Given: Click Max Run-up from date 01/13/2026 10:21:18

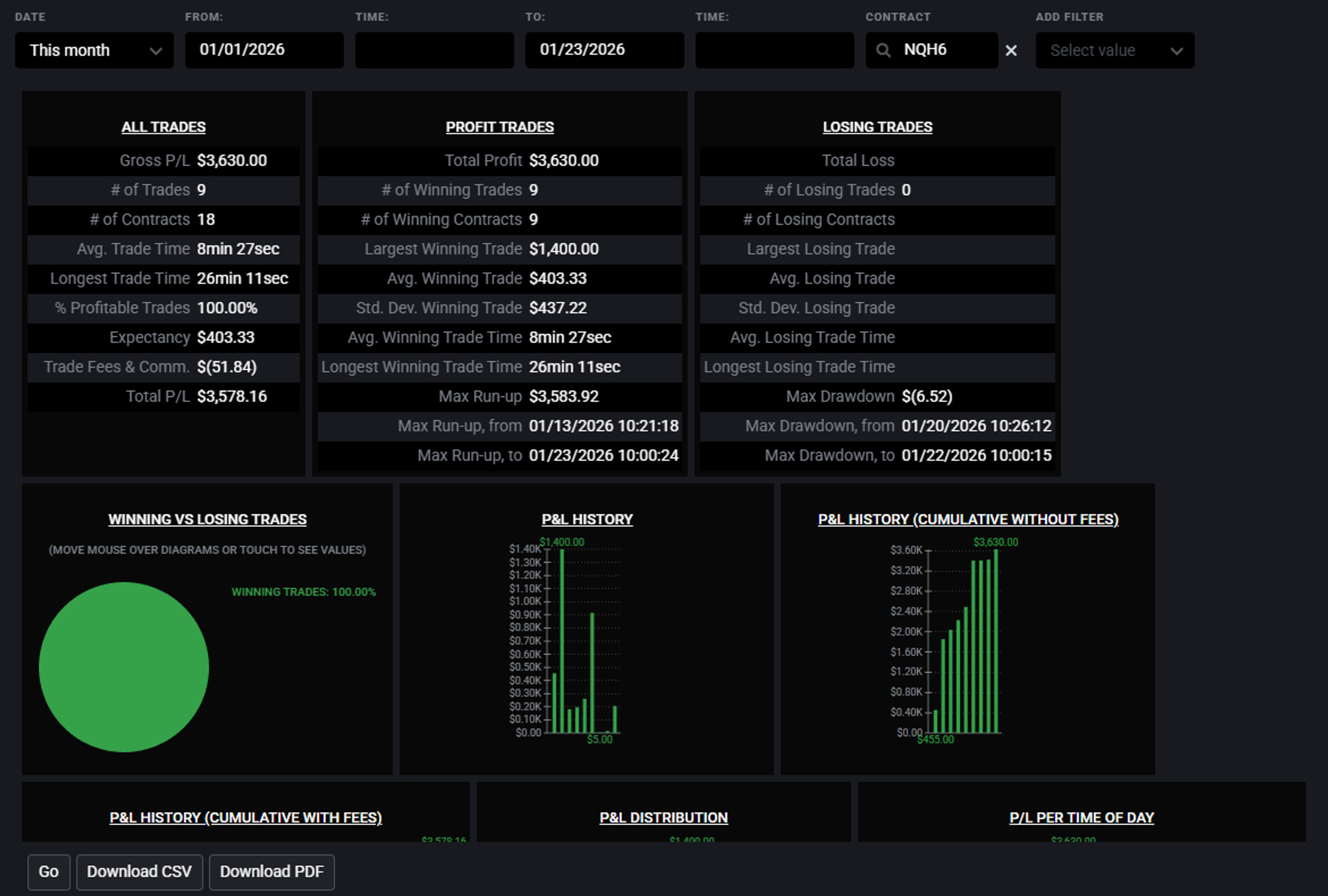Looking at the screenshot, I should click(604, 426).
